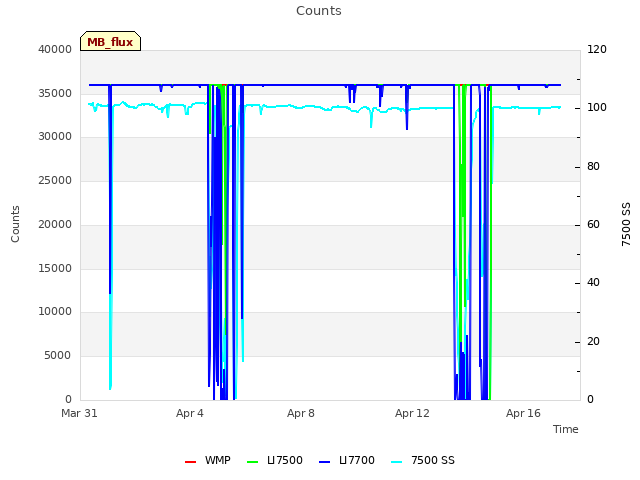Click the 60 right axis tick label
The width and height of the screenshot is (640, 480).
pos(593,224)
